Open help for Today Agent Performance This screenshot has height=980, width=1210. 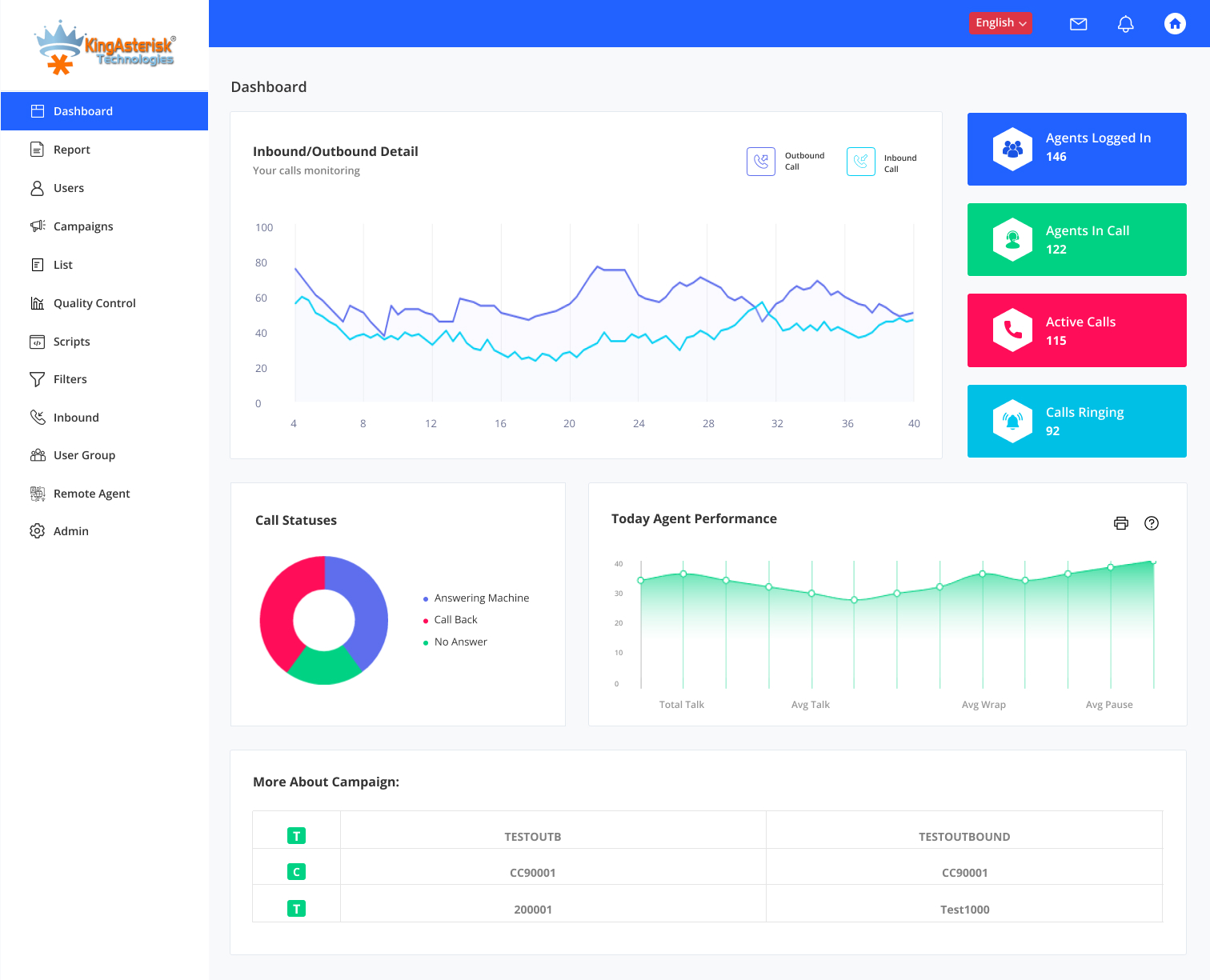[x=1152, y=523]
